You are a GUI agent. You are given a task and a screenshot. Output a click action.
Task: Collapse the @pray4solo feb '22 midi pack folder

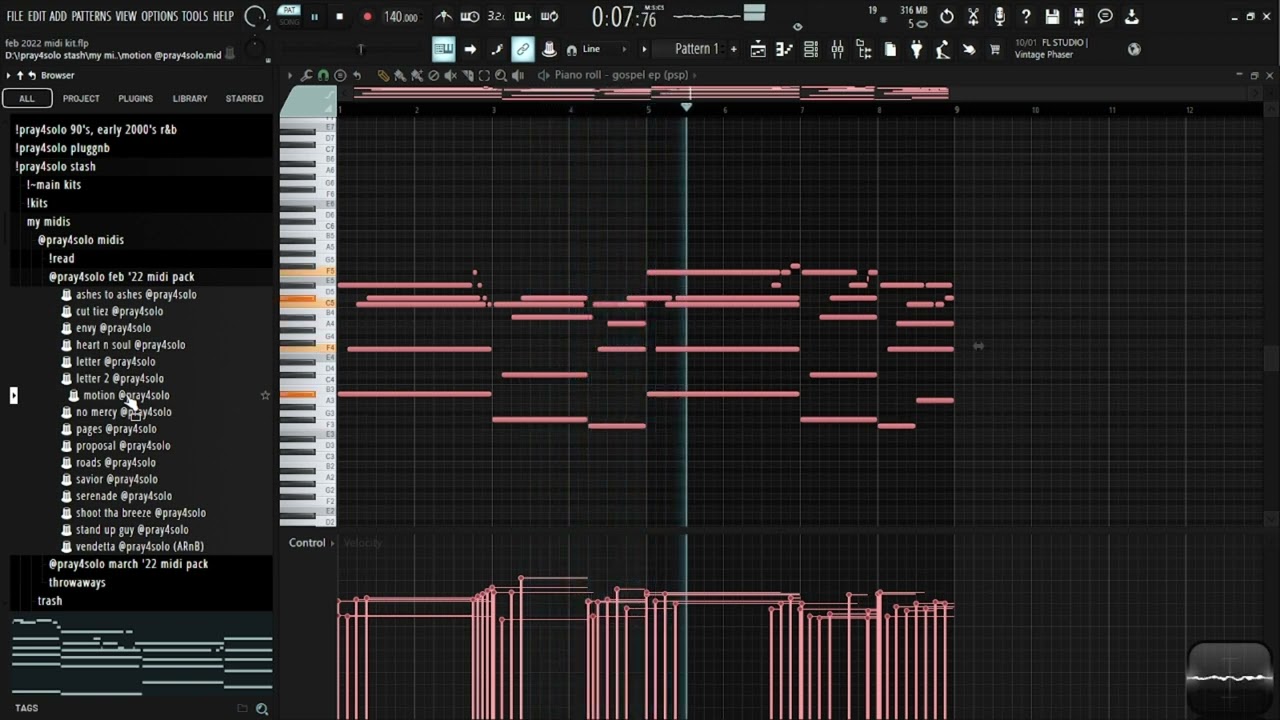tap(121, 277)
